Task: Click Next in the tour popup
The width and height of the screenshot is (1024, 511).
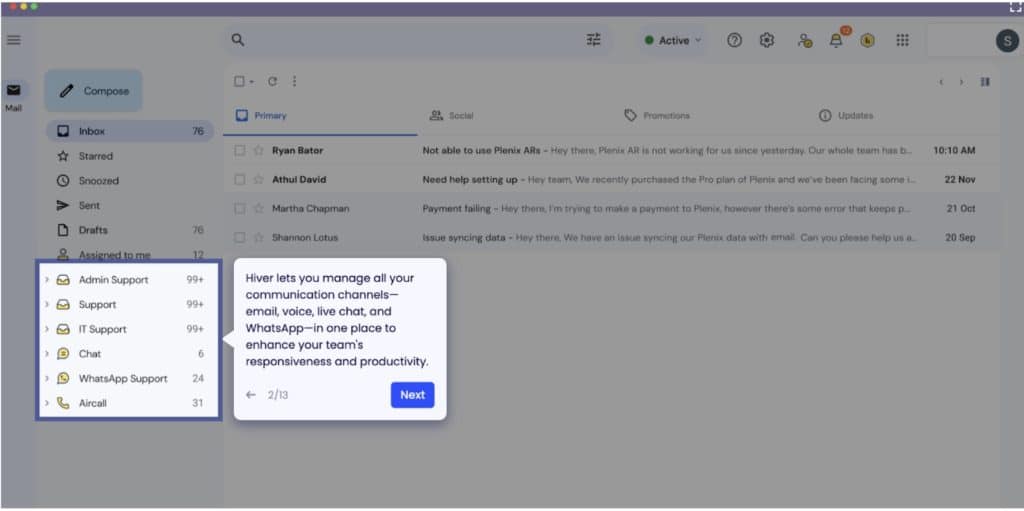Action: 412,395
